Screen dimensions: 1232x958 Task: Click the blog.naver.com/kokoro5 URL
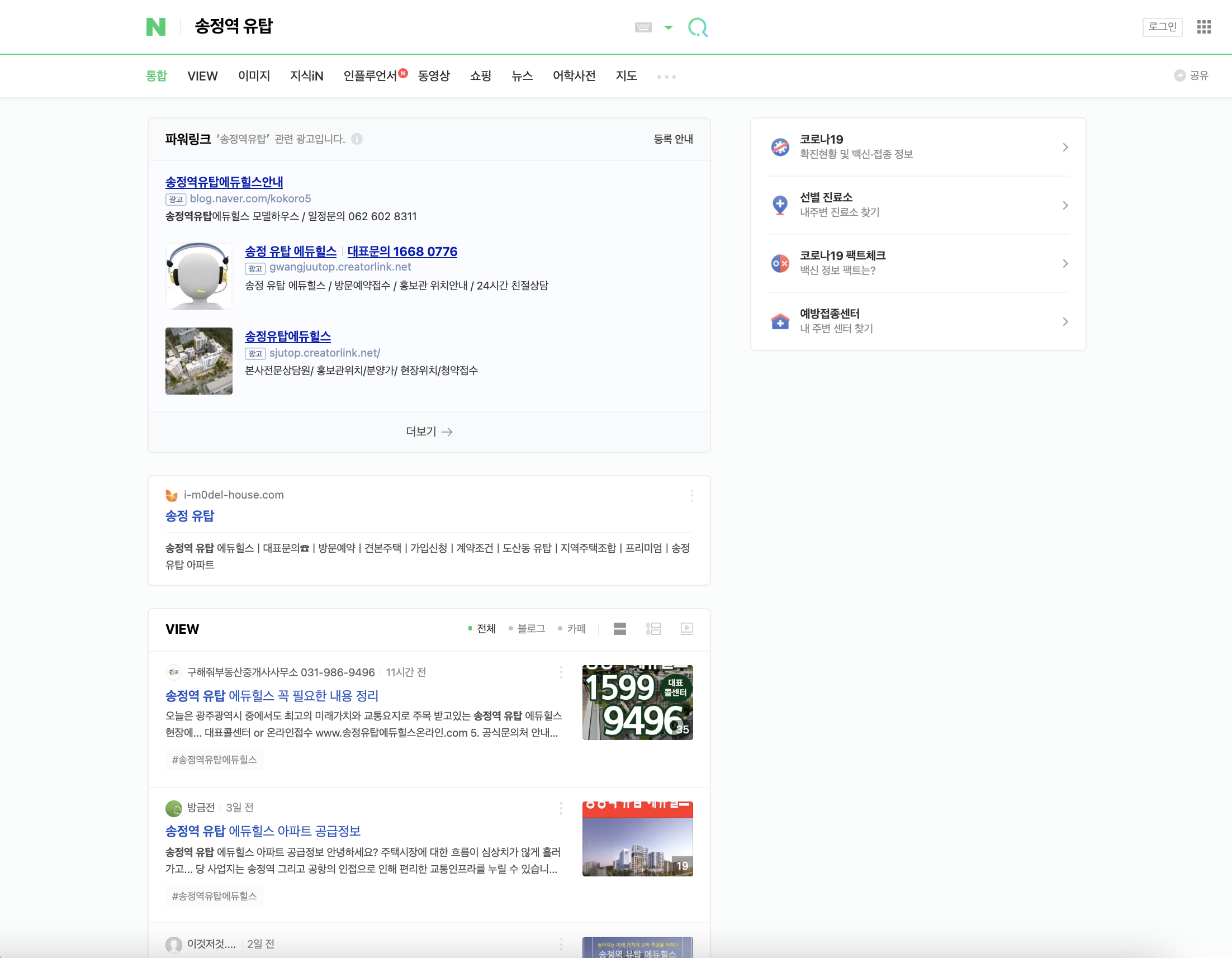[250, 198]
